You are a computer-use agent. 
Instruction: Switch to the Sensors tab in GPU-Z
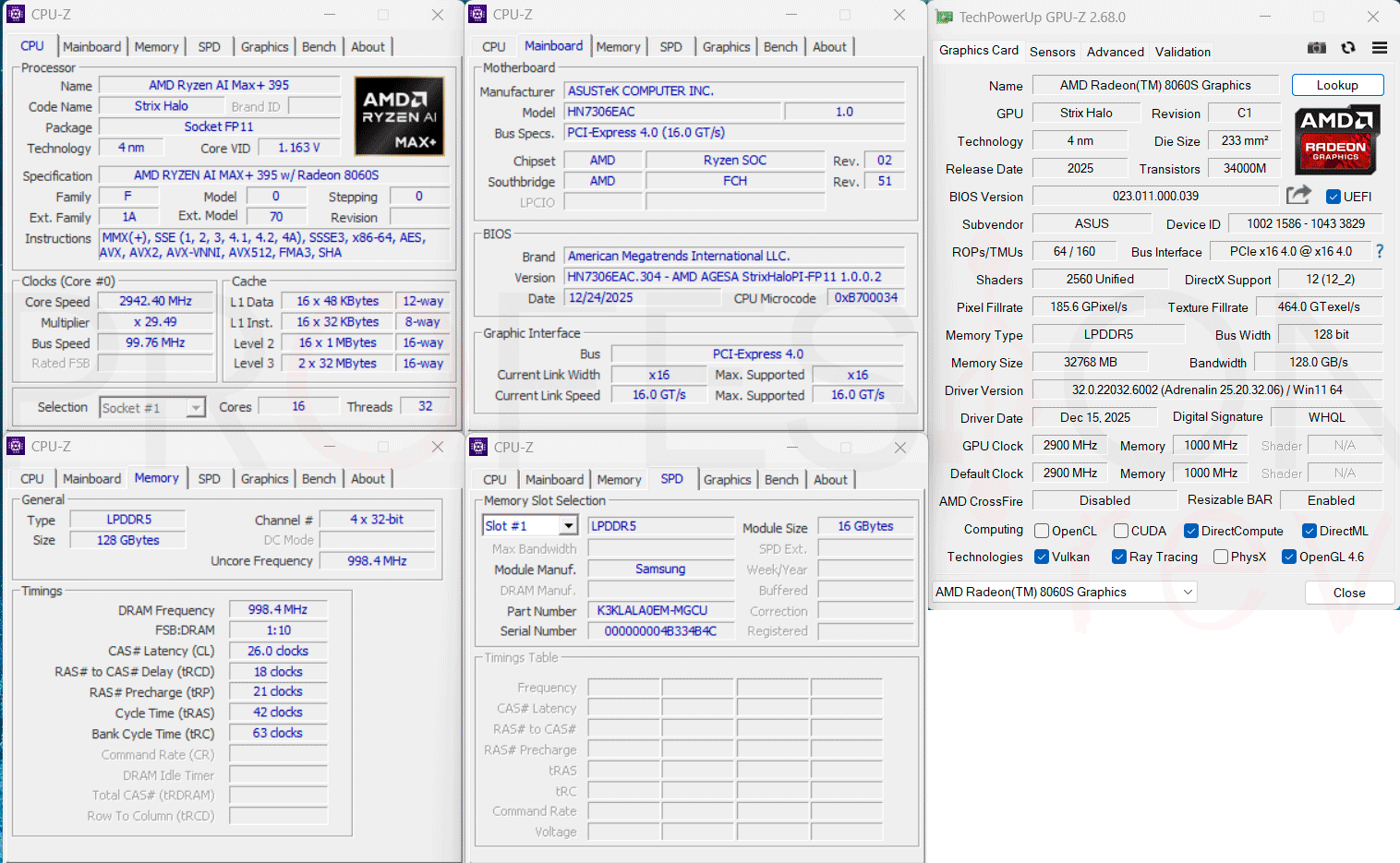click(x=1053, y=52)
